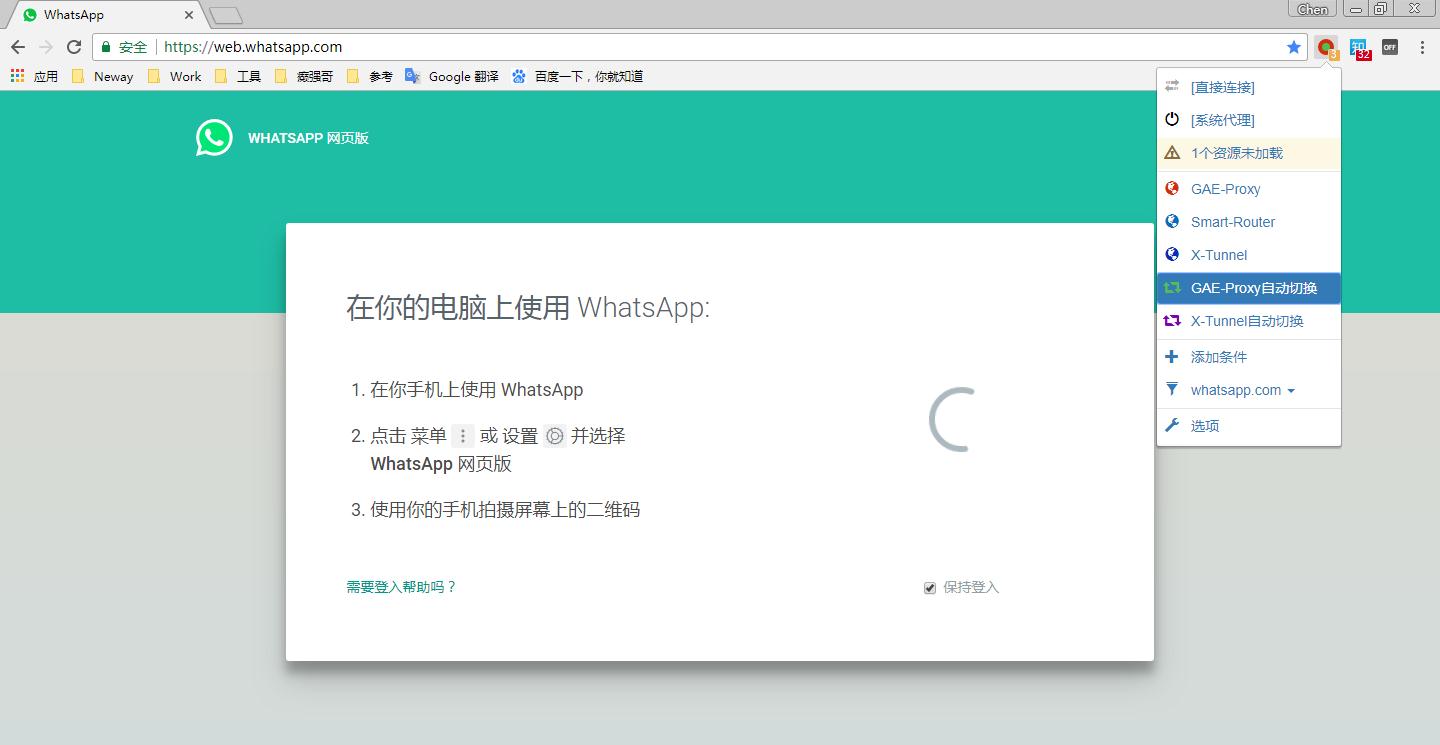Select [直接连接] in proxy menu

click(x=1248, y=87)
